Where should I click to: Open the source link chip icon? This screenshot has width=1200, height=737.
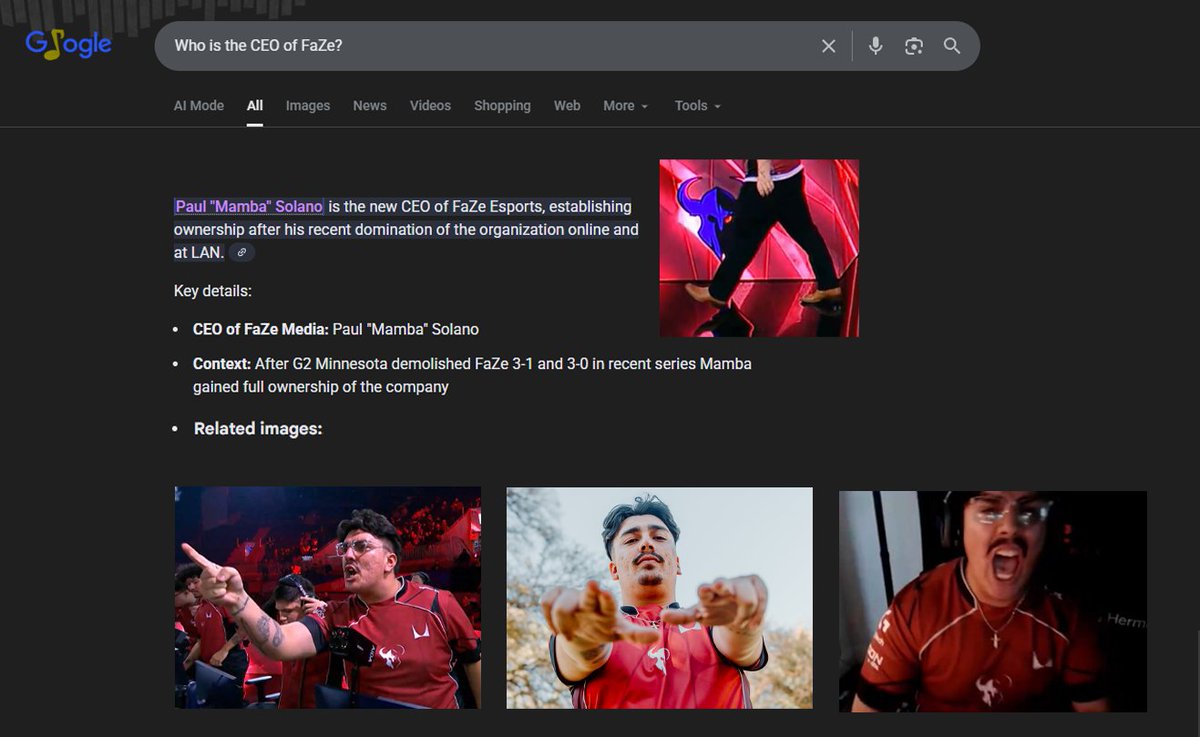(x=242, y=253)
